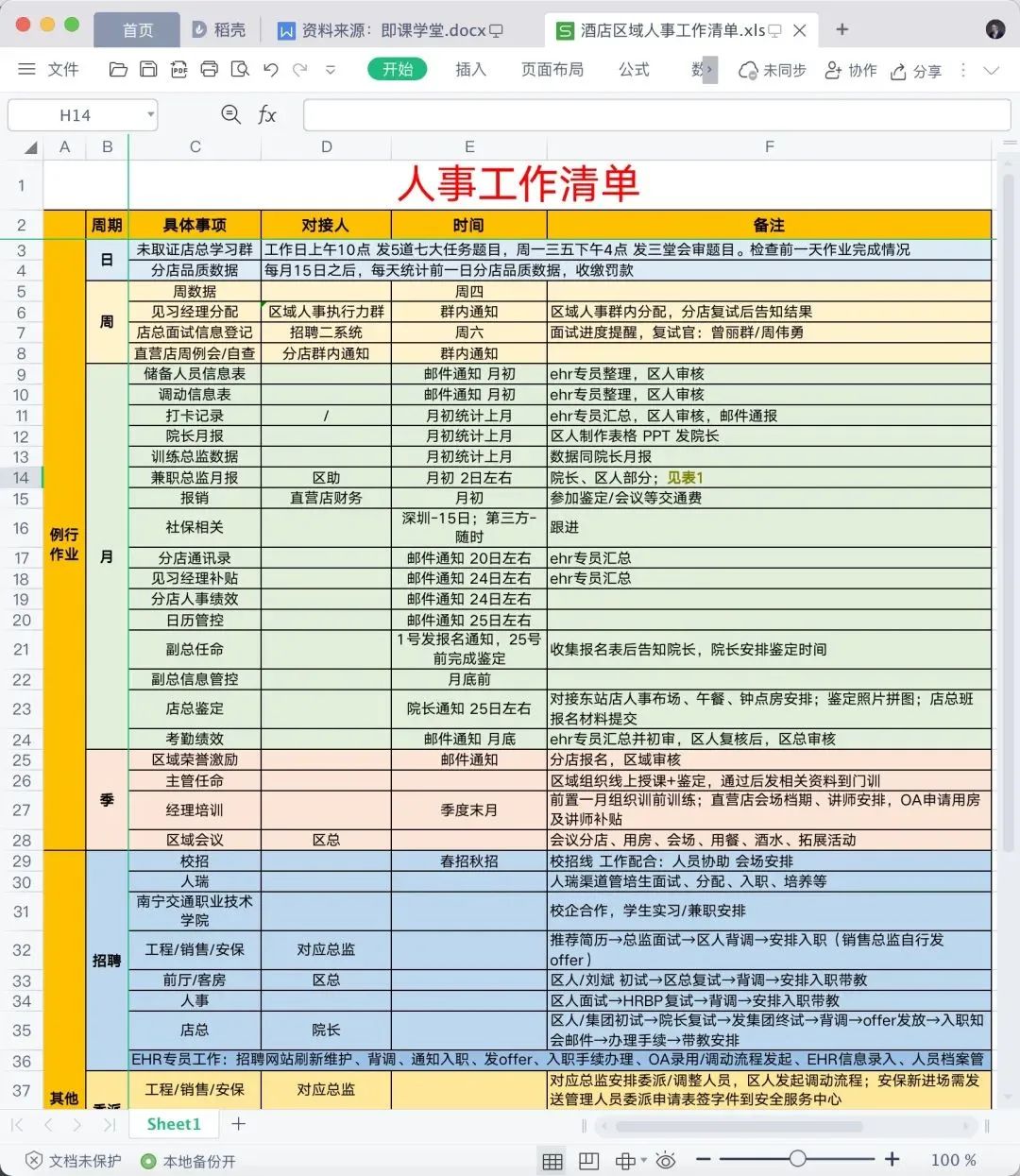Click the Redo arrow

(x=300, y=69)
